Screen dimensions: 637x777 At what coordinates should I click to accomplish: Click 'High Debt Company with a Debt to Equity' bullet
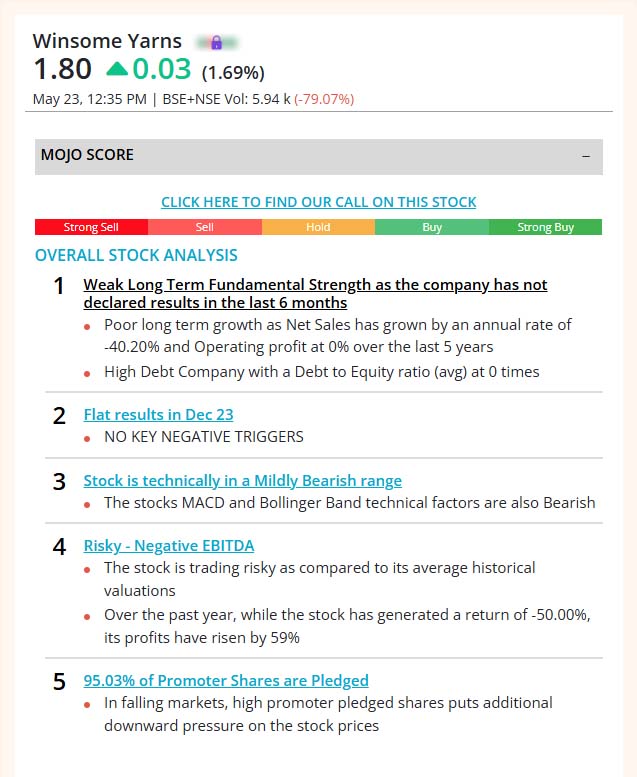(x=322, y=372)
